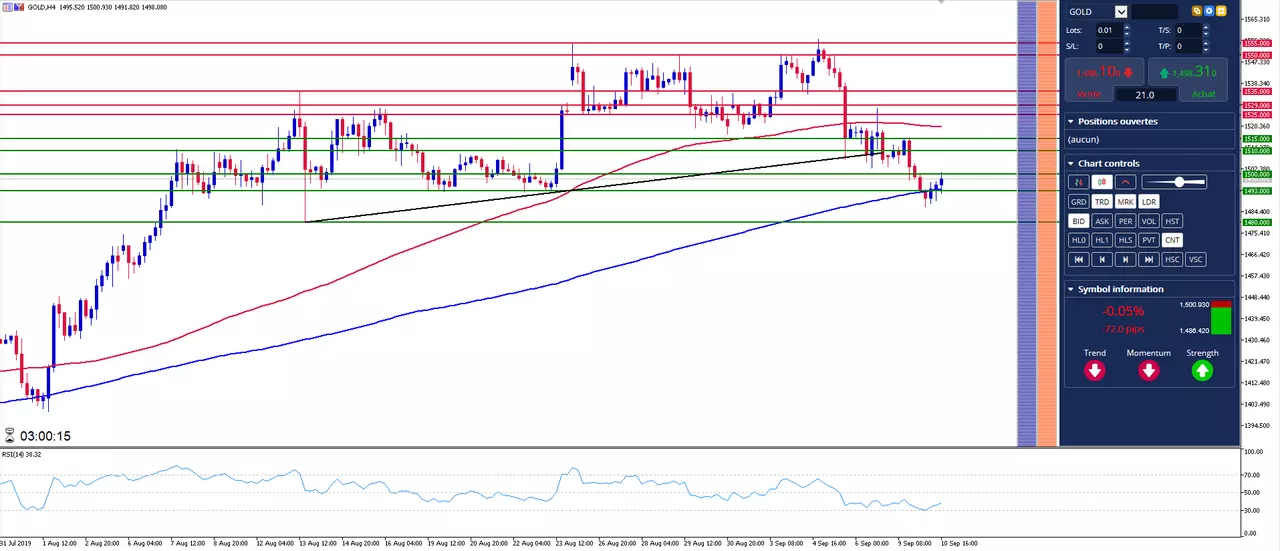
Task: Collapse the Positions ouvertes section
Action: [x=1071, y=121]
